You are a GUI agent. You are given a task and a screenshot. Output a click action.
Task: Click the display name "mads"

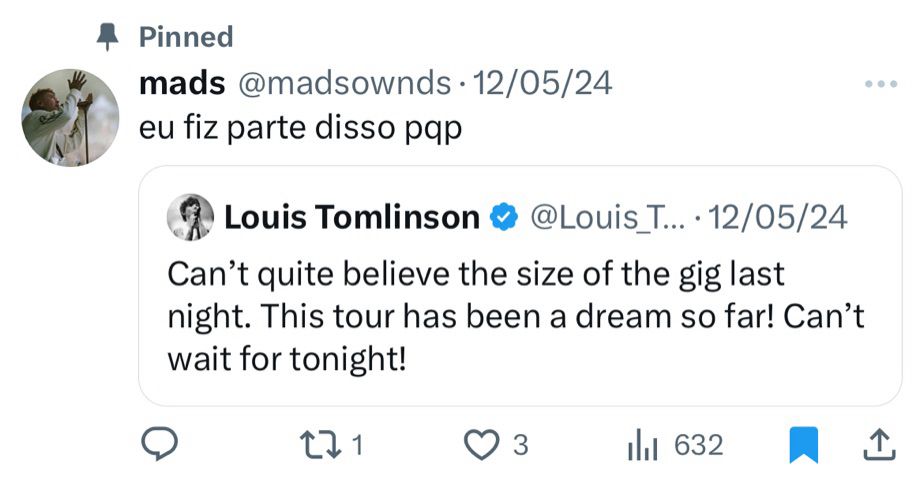pyautogui.click(x=180, y=85)
